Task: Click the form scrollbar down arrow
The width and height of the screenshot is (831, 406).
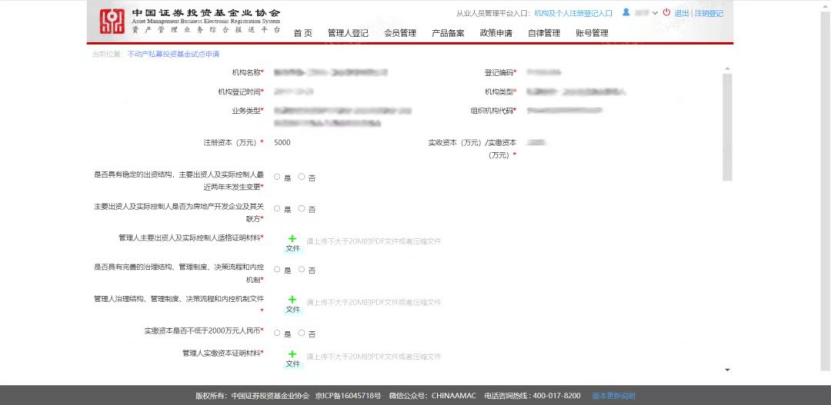Action: point(727,369)
